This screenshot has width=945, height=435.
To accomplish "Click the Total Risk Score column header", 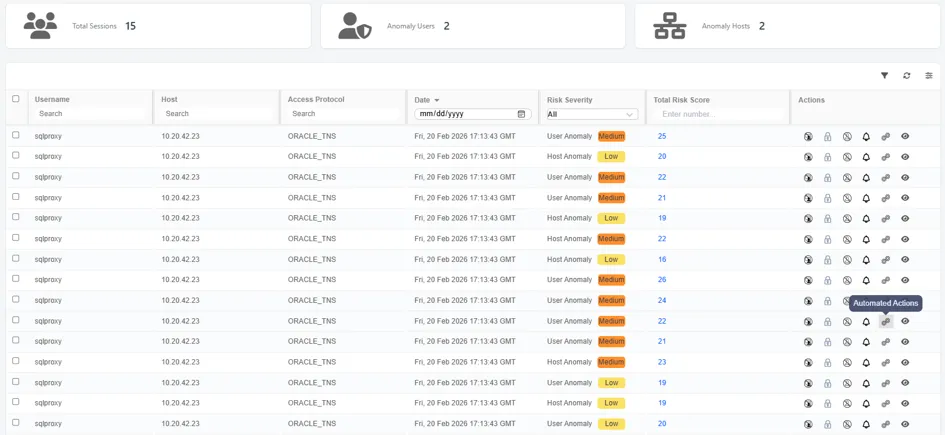I will coord(681,99).
